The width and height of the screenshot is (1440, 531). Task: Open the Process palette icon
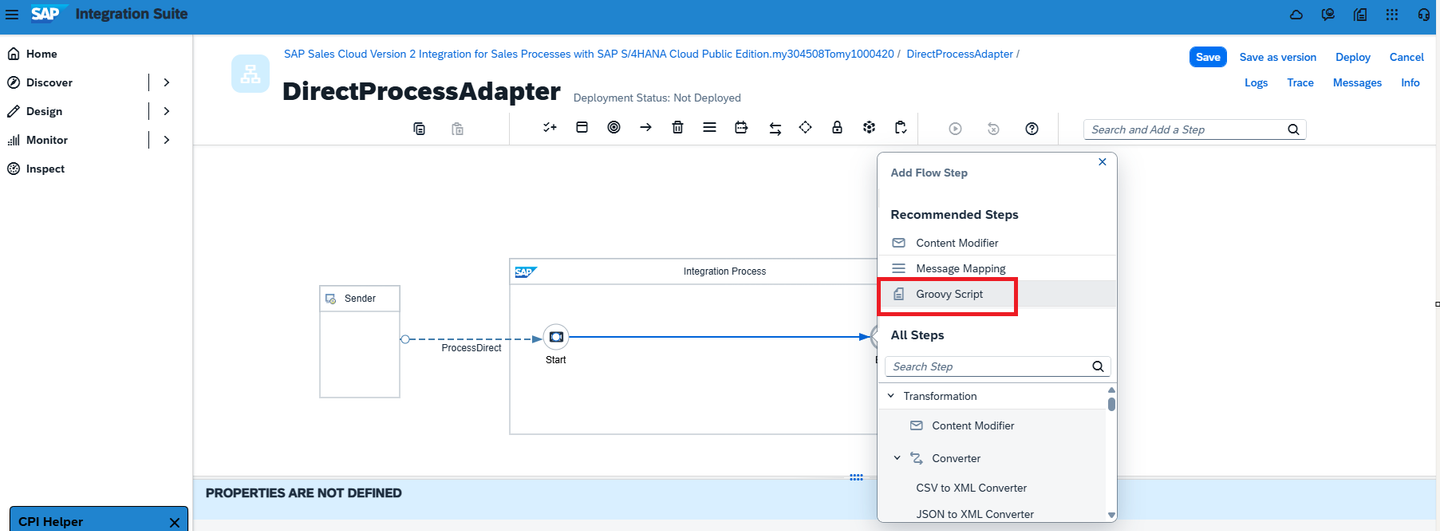click(x=582, y=128)
